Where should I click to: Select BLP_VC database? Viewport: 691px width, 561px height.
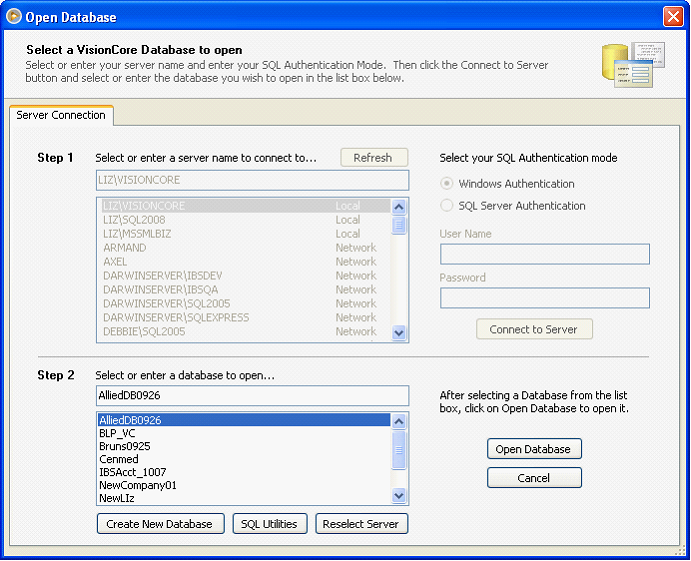tap(244, 433)
